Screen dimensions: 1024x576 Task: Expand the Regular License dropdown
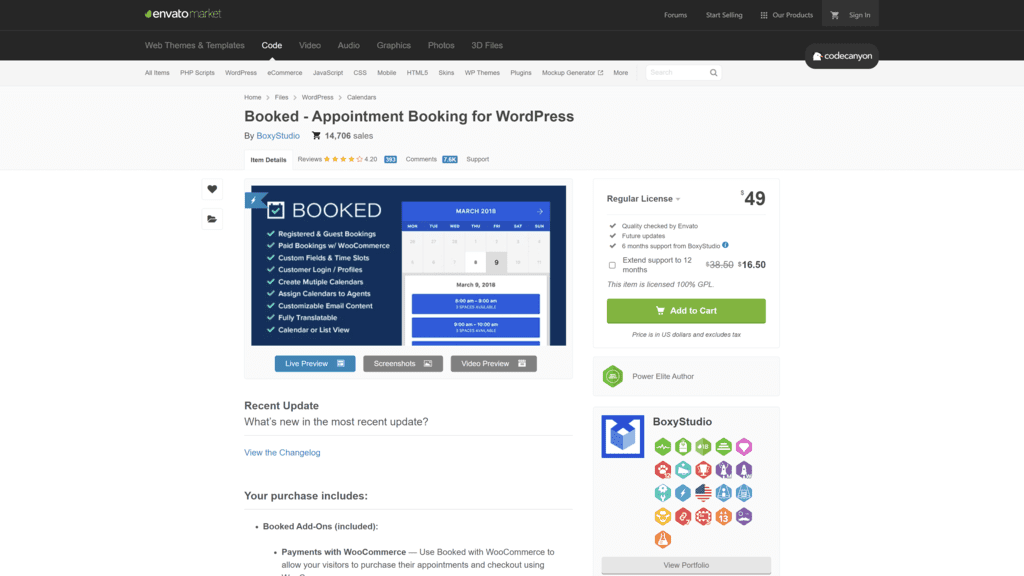pyautogui.click(x=643, y=199)
